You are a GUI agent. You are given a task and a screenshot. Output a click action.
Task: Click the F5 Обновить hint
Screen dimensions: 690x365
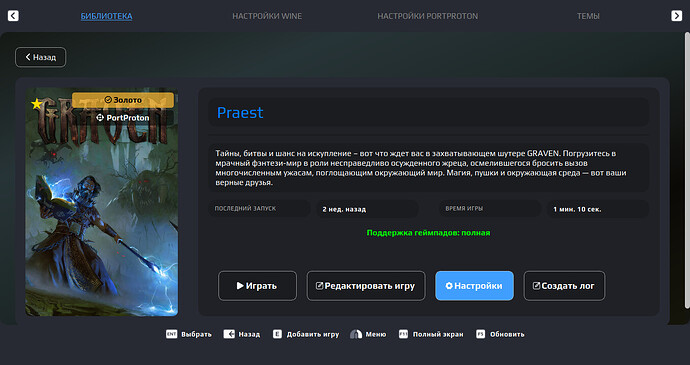pyautogui.click(x=500, y=334)
